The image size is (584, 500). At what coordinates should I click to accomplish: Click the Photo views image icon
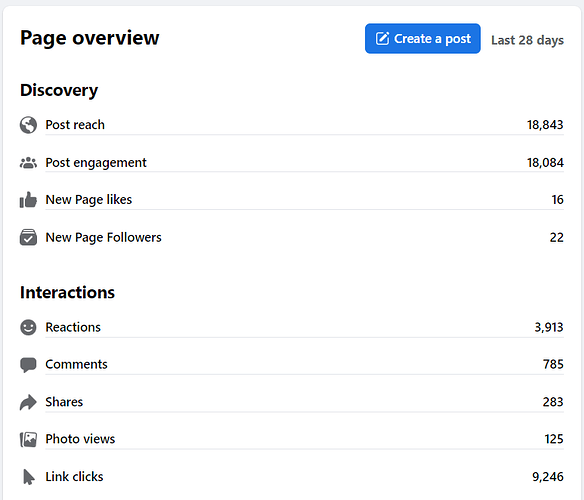pos(28,439)
